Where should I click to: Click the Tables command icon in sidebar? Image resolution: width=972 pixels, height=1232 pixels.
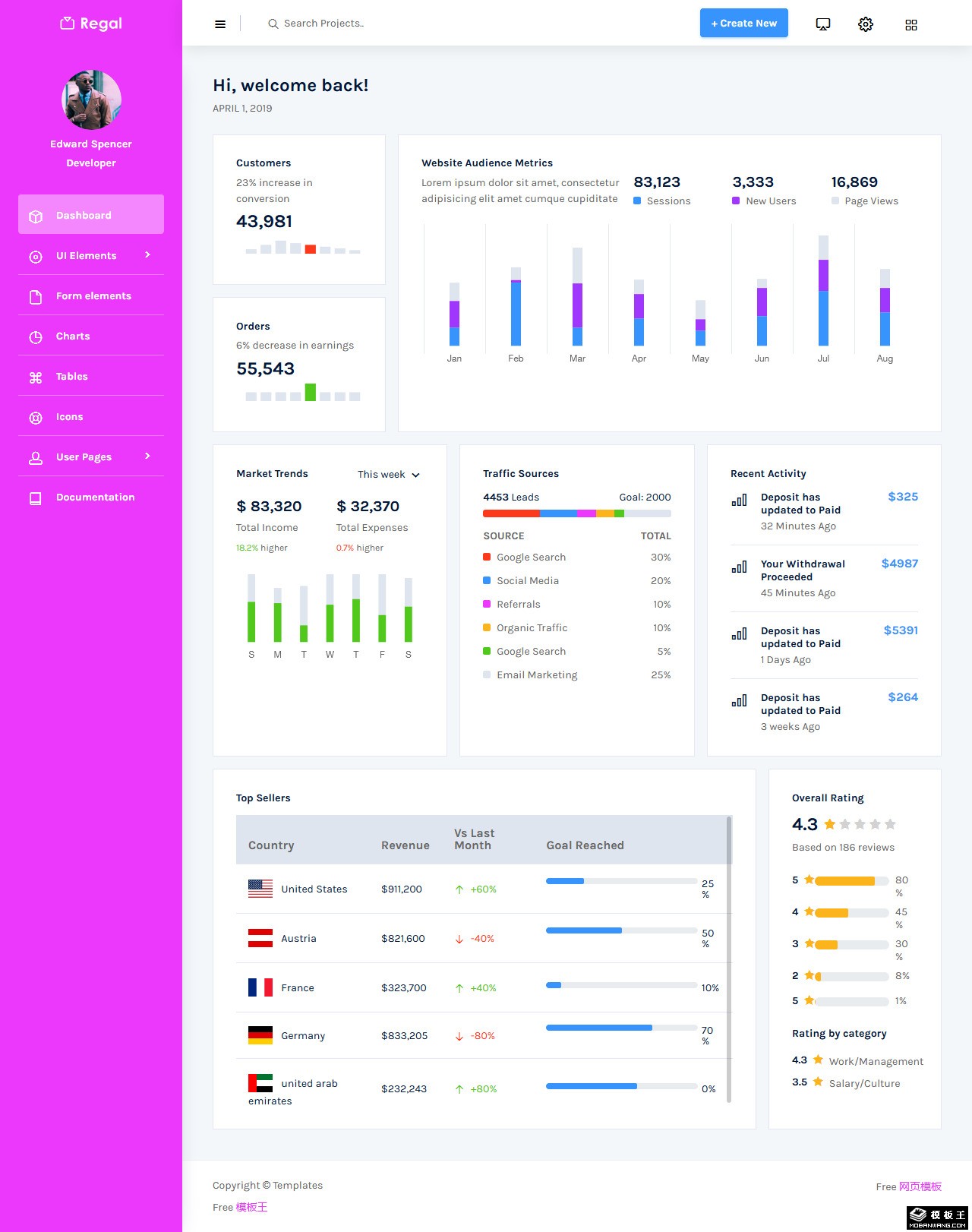pyautogui.click(x=36, y=377)
